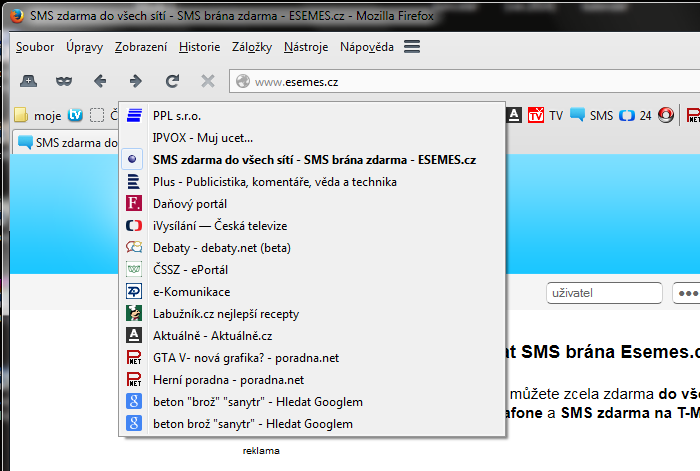Open the Zobrazení menu
The image size is (700, 471).
pyautogui.click(x=141, y=47)
